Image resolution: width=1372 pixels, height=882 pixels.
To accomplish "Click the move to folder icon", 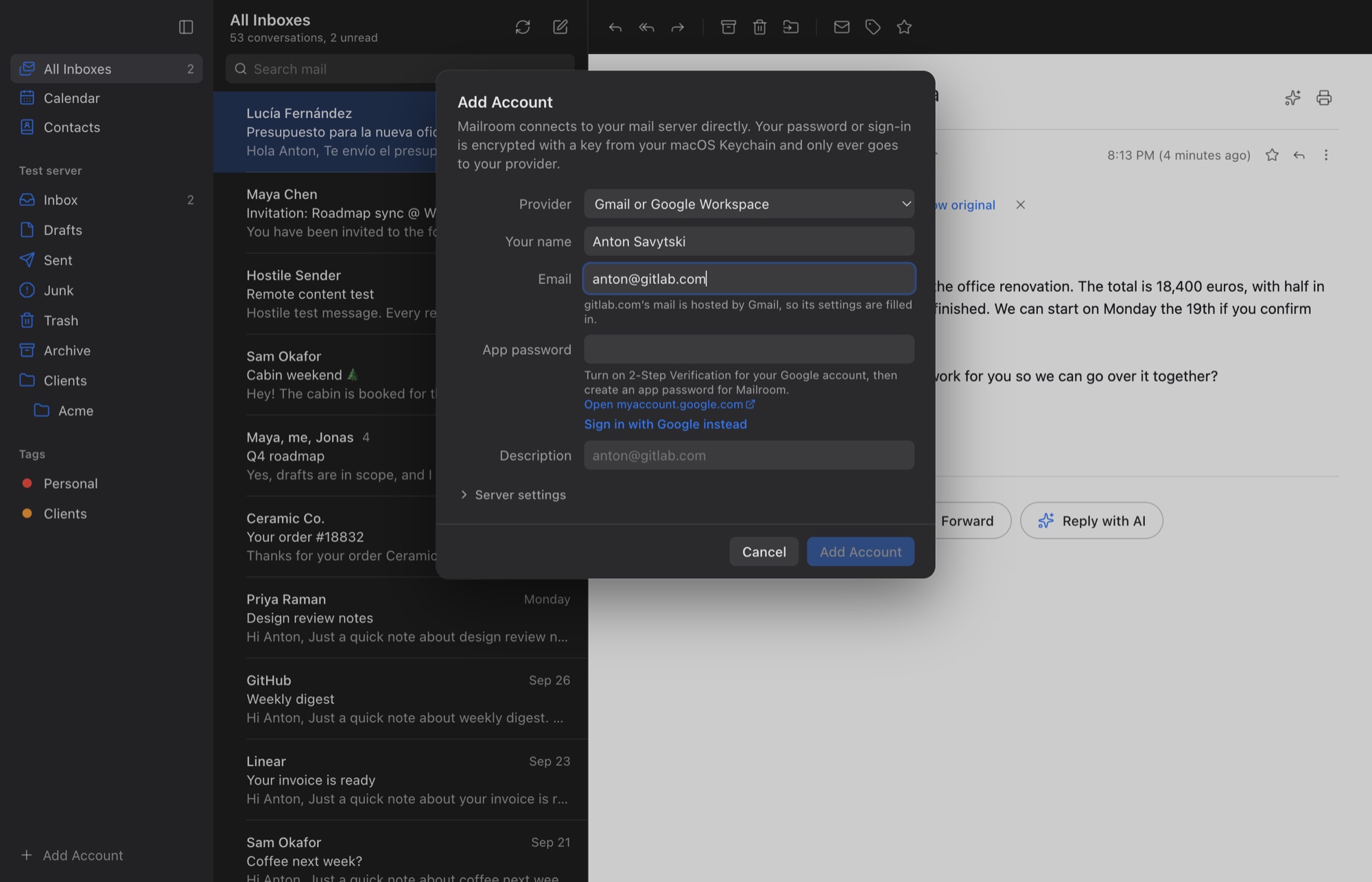I will 791,27.
